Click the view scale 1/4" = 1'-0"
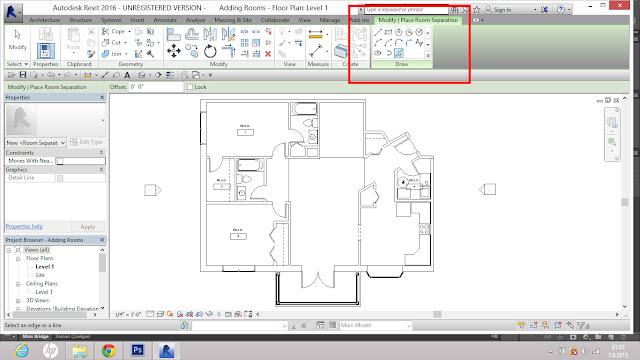The width and height of the screenshot is (640, 360). click(x=128, y=314)
